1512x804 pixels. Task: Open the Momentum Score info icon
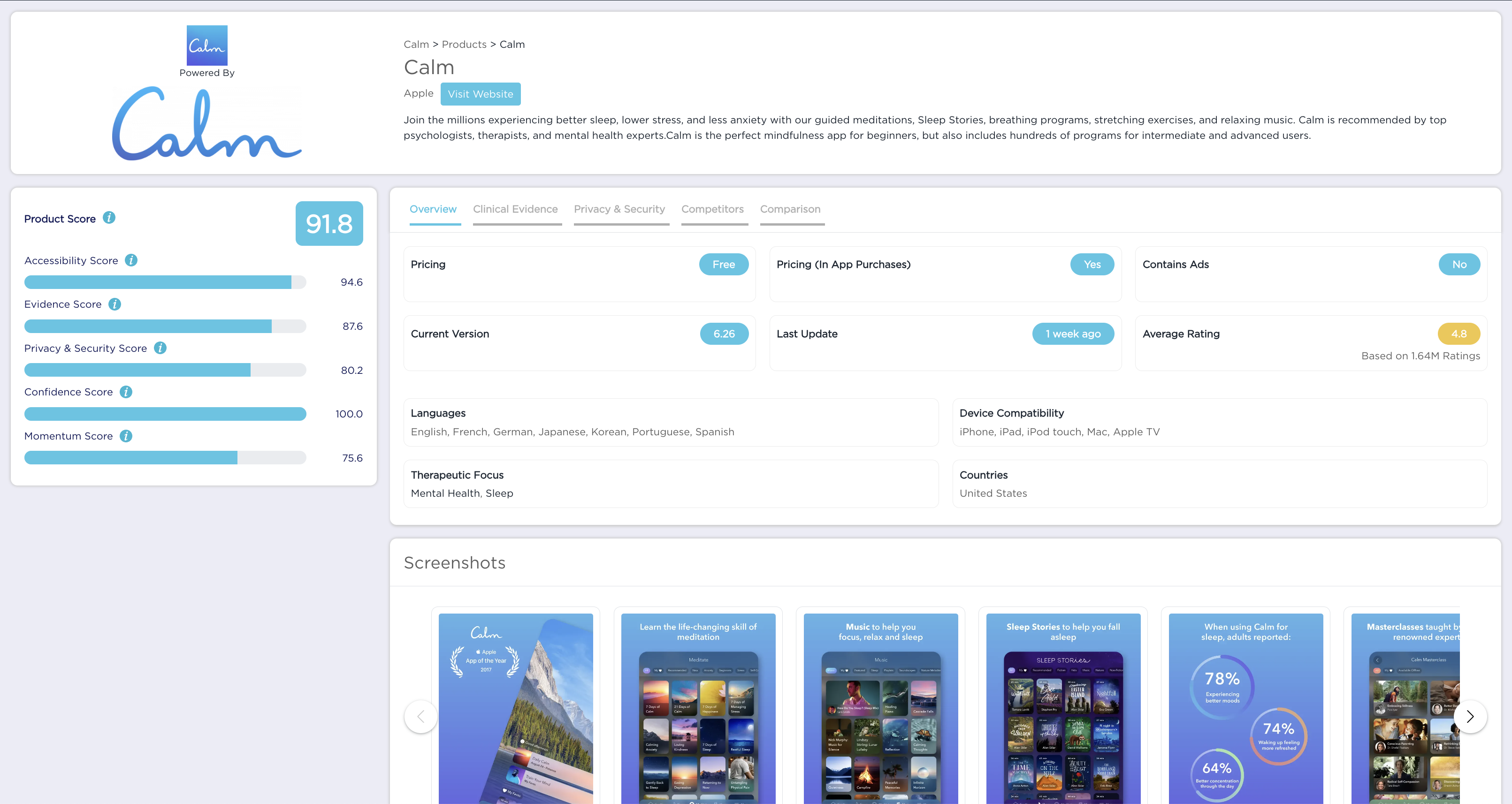tap(126, 435)
